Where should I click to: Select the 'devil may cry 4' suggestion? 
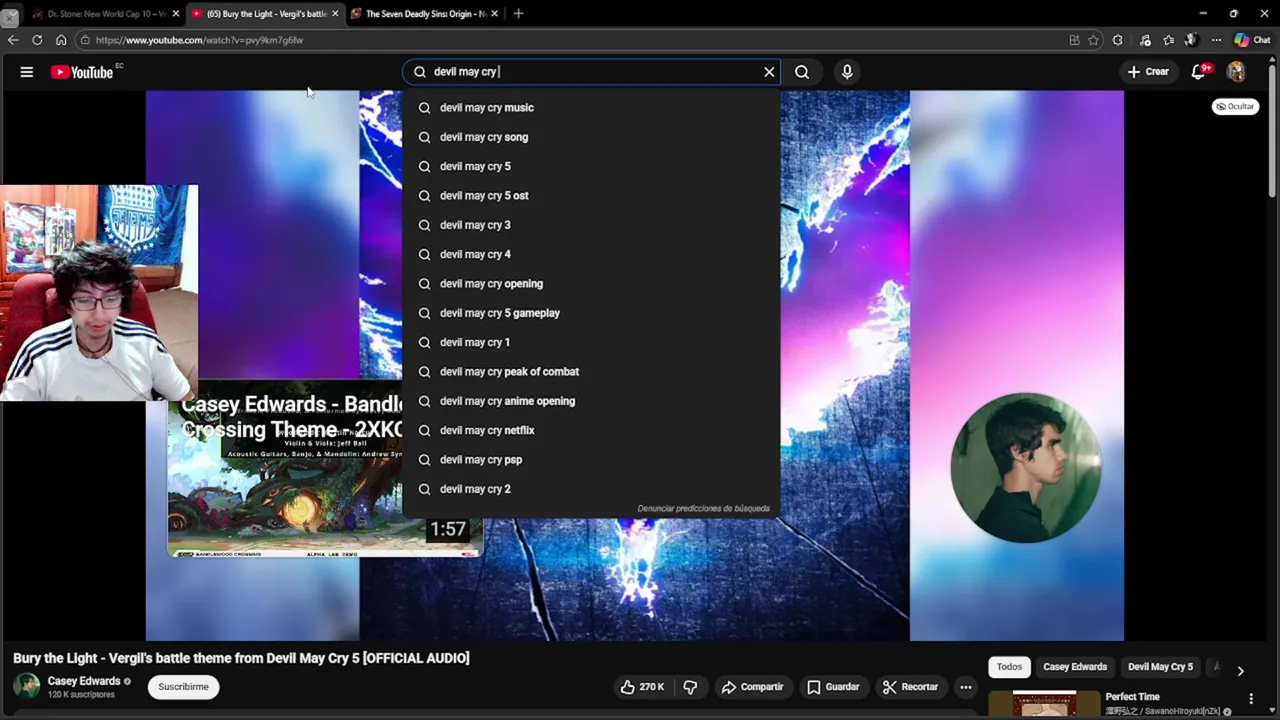coord(591,254)
